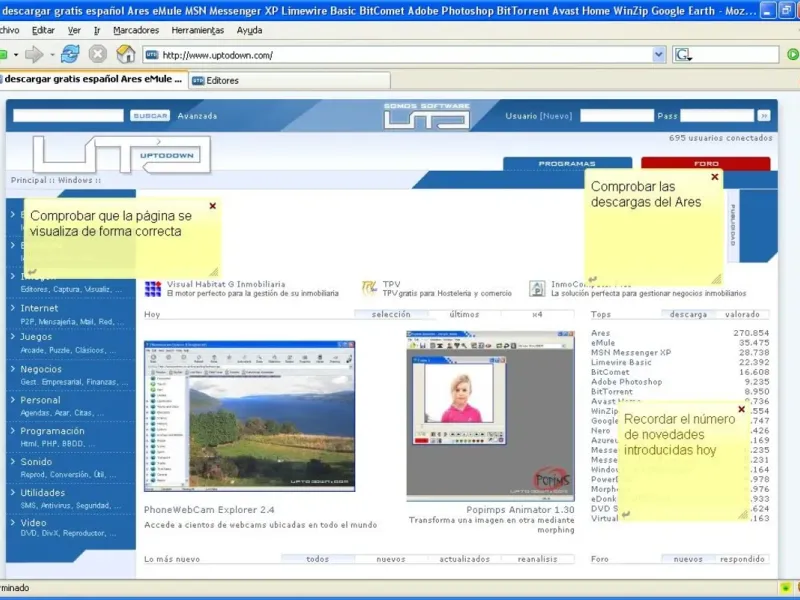Click the reply arrow on the Ares note
The height and width of the screenshot is (600, 800).
tap(592, 280)
